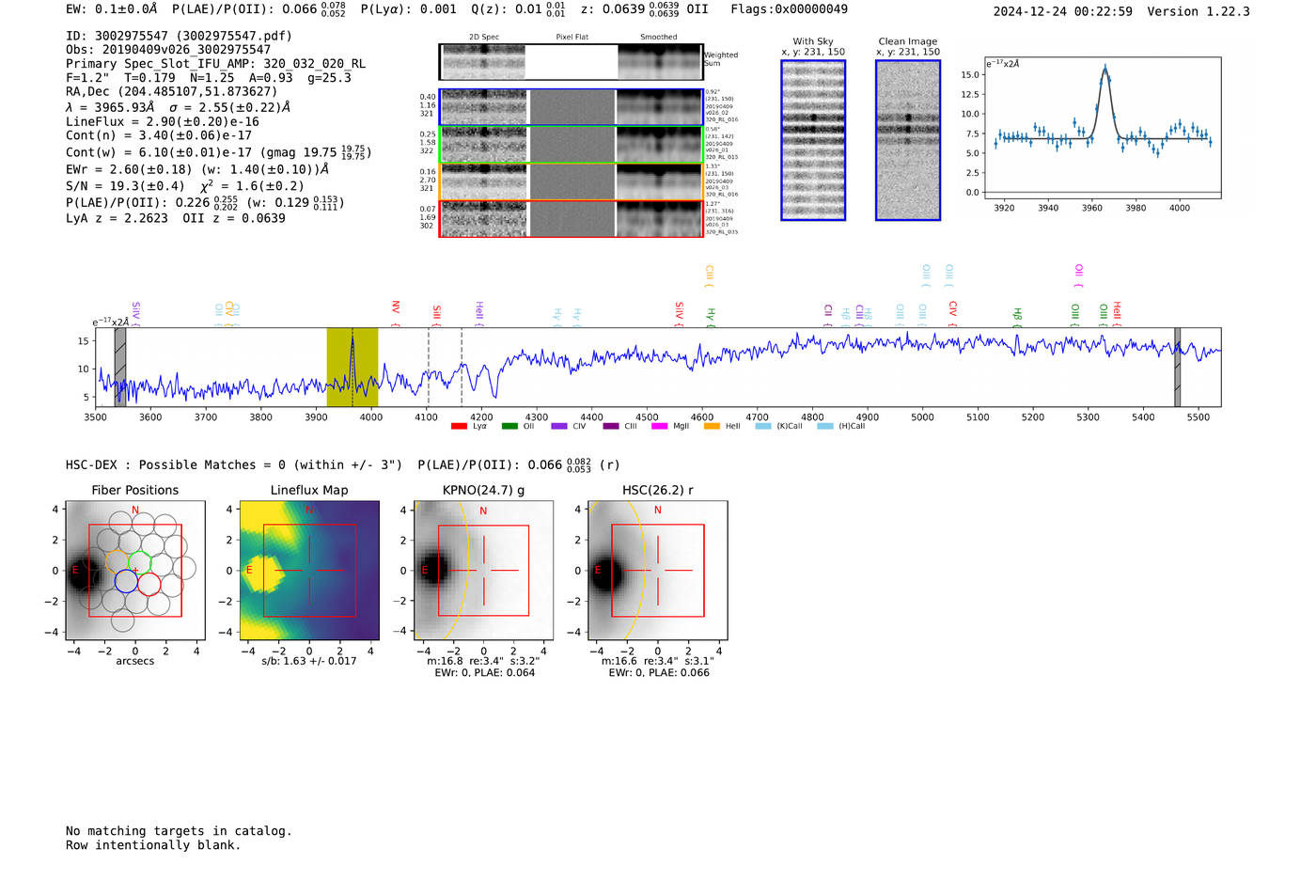Click the blue fiber circle in Fiber Positions

click(126, 581)
